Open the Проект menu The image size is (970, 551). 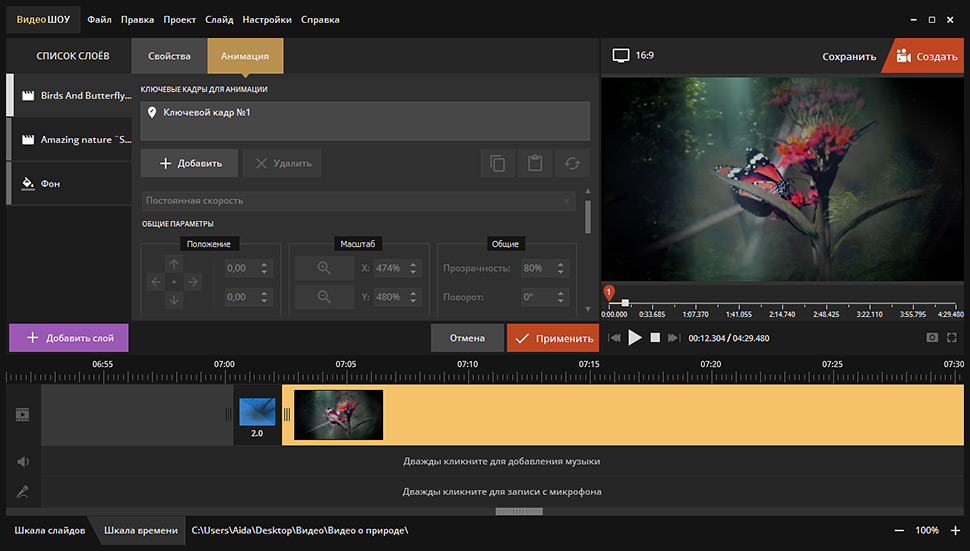(x=179, y=20)
